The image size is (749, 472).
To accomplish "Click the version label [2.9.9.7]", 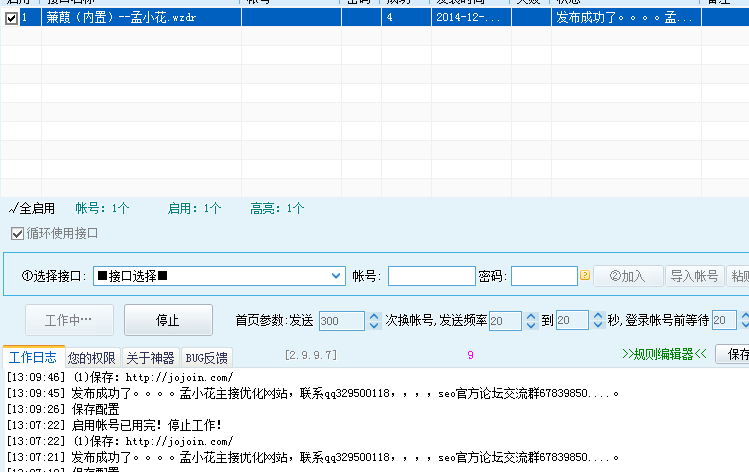I will [x=311, y=355].
